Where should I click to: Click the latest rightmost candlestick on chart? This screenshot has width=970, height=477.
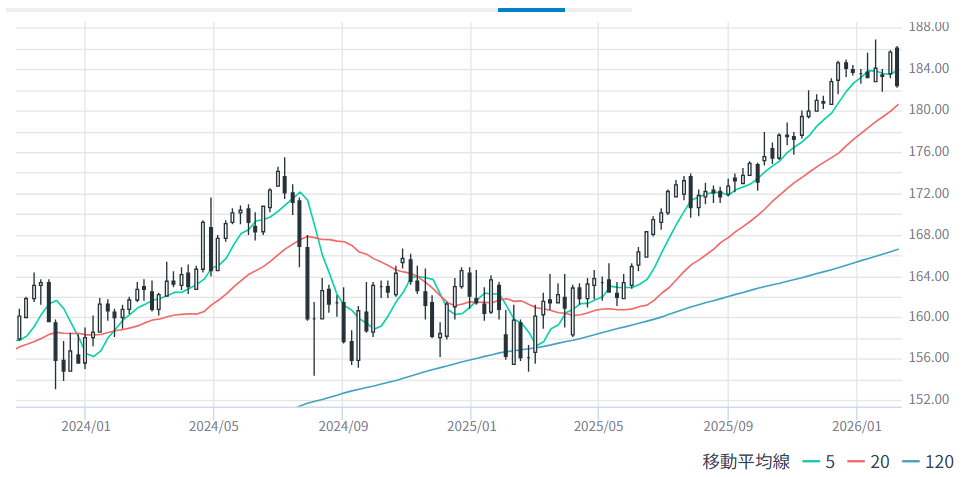[x=897, y=67]
